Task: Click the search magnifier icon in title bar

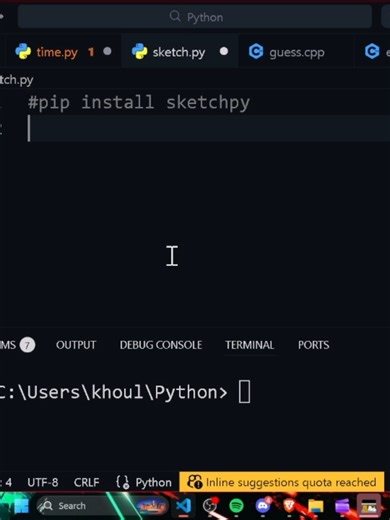Action: [175, 16]
